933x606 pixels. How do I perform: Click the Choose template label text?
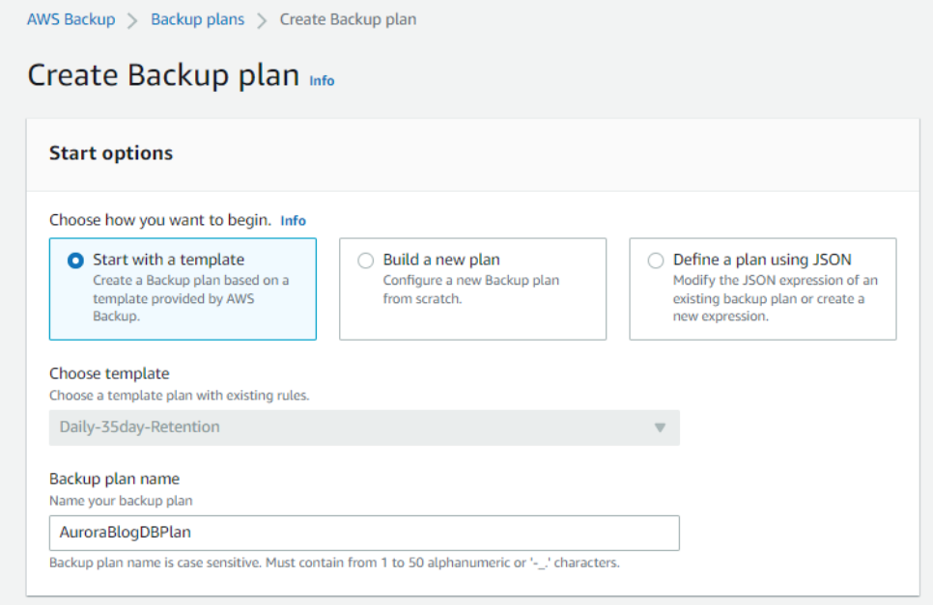109,373
